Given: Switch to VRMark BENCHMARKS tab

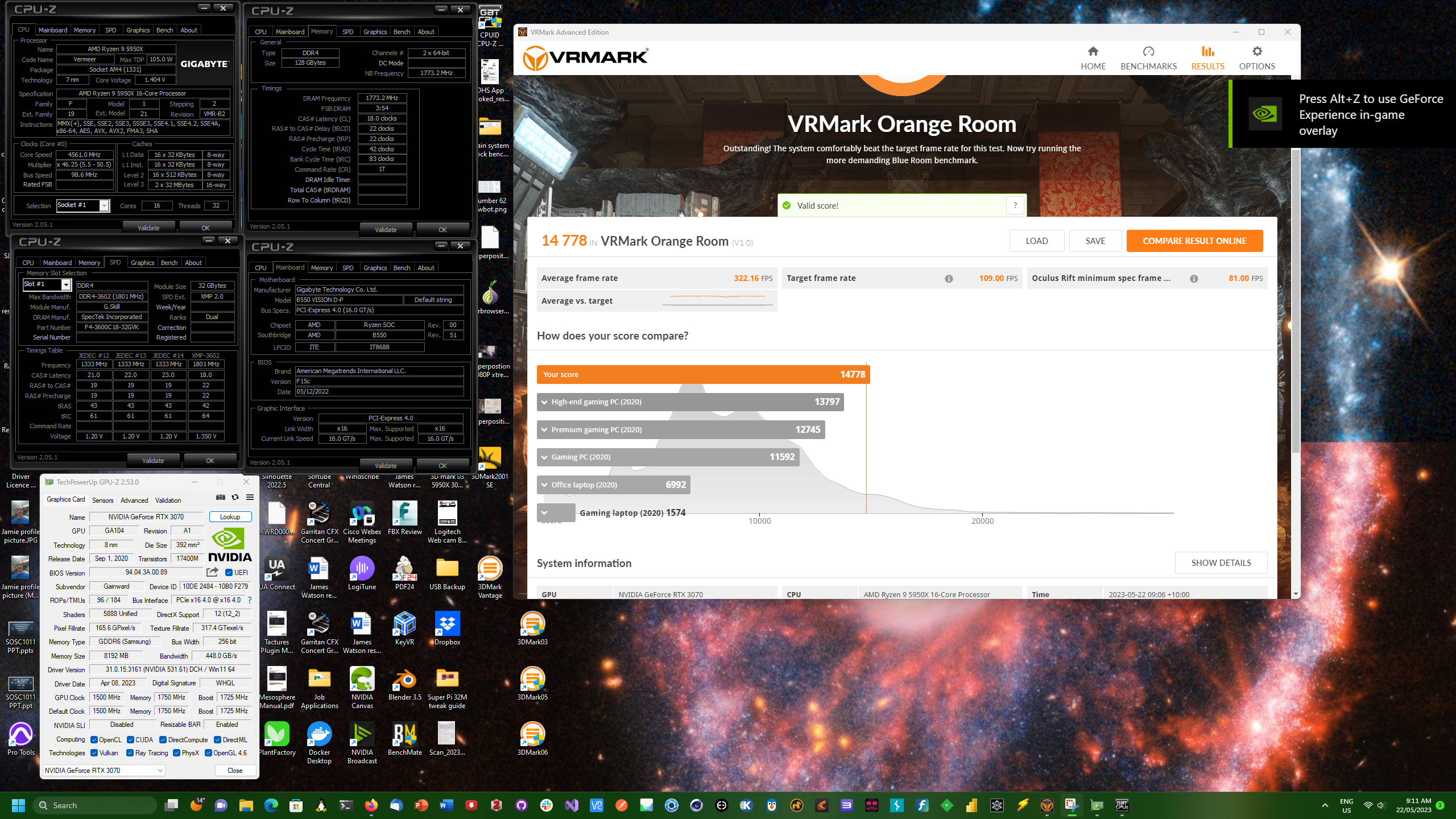Looking at the screenshot, I should pyautogui.click(x=1148, y=58).
